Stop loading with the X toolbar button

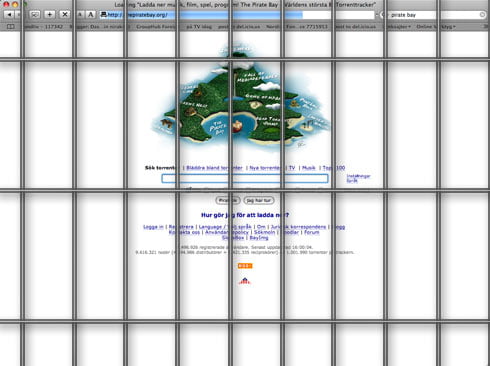65,14
